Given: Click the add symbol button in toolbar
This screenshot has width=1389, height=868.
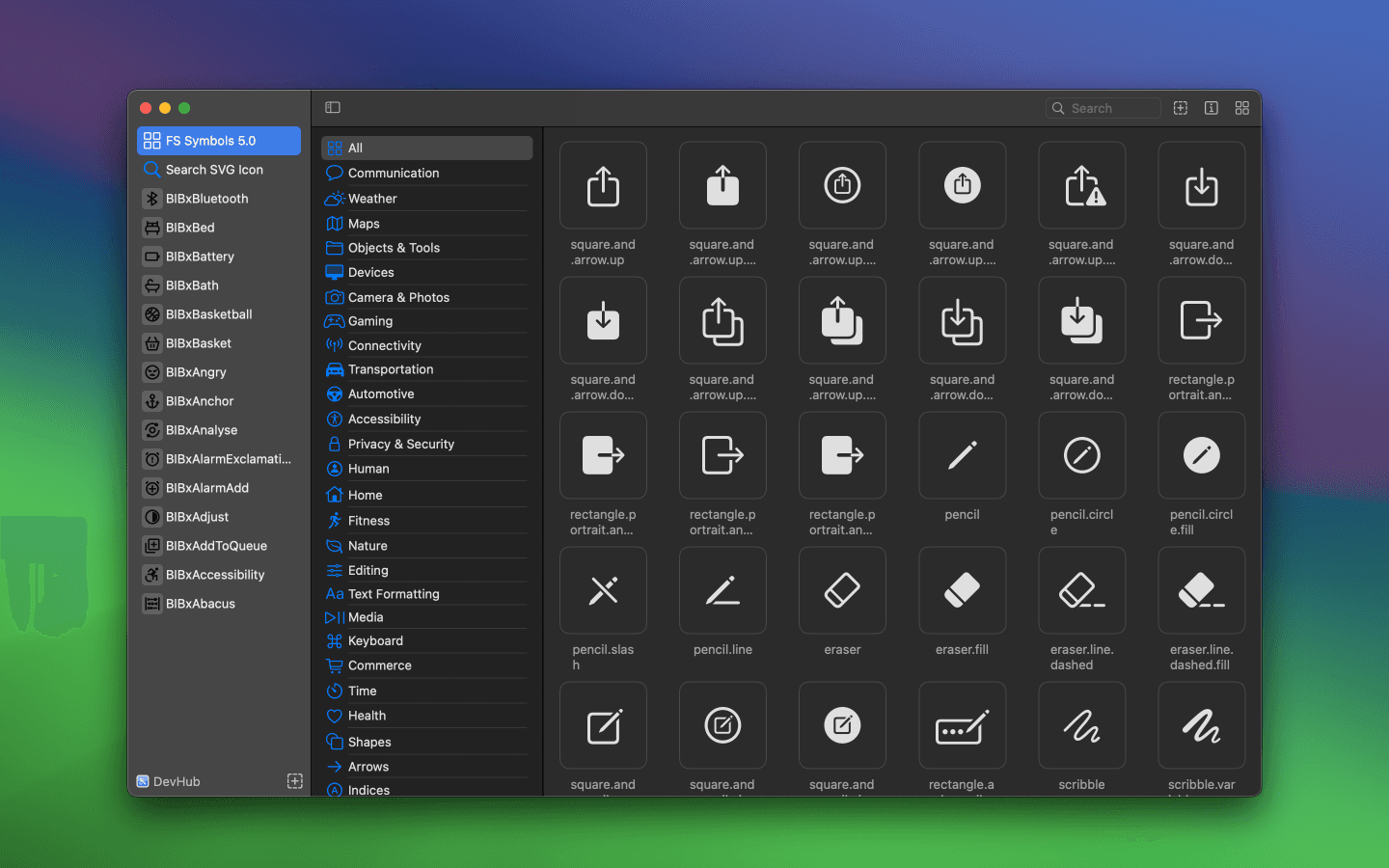Looking at the screenshot, I should 1180,108.
